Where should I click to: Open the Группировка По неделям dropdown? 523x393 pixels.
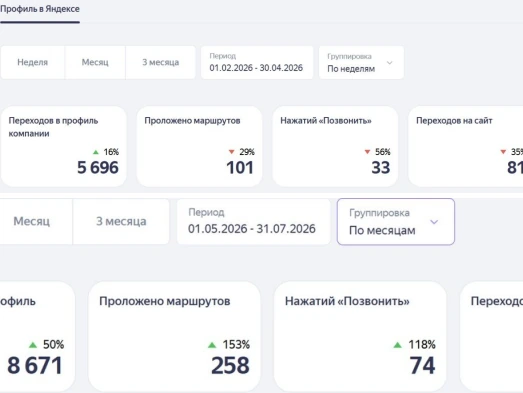tap(361, 62)
